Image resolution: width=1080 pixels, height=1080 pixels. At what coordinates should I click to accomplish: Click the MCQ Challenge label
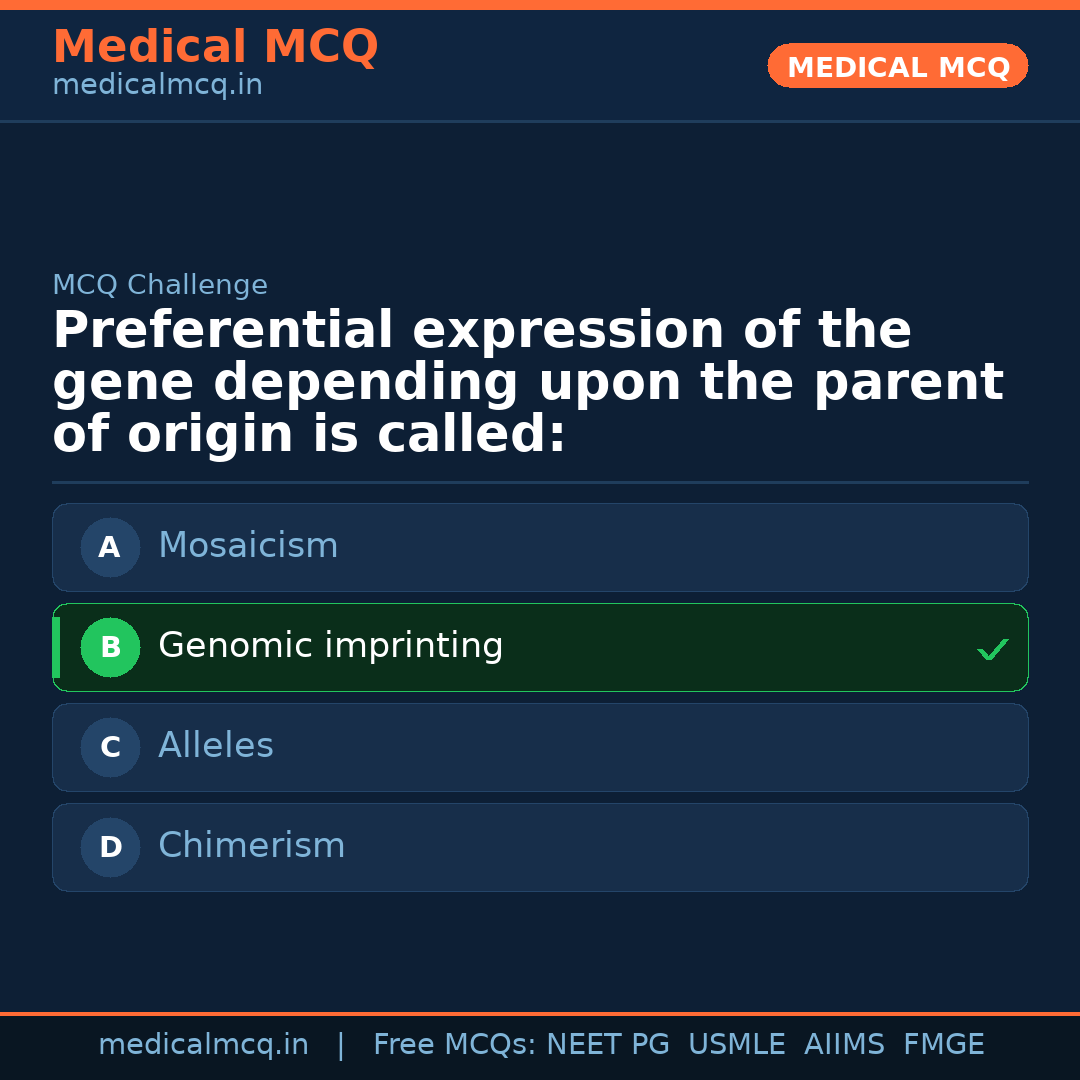[160, 285]
